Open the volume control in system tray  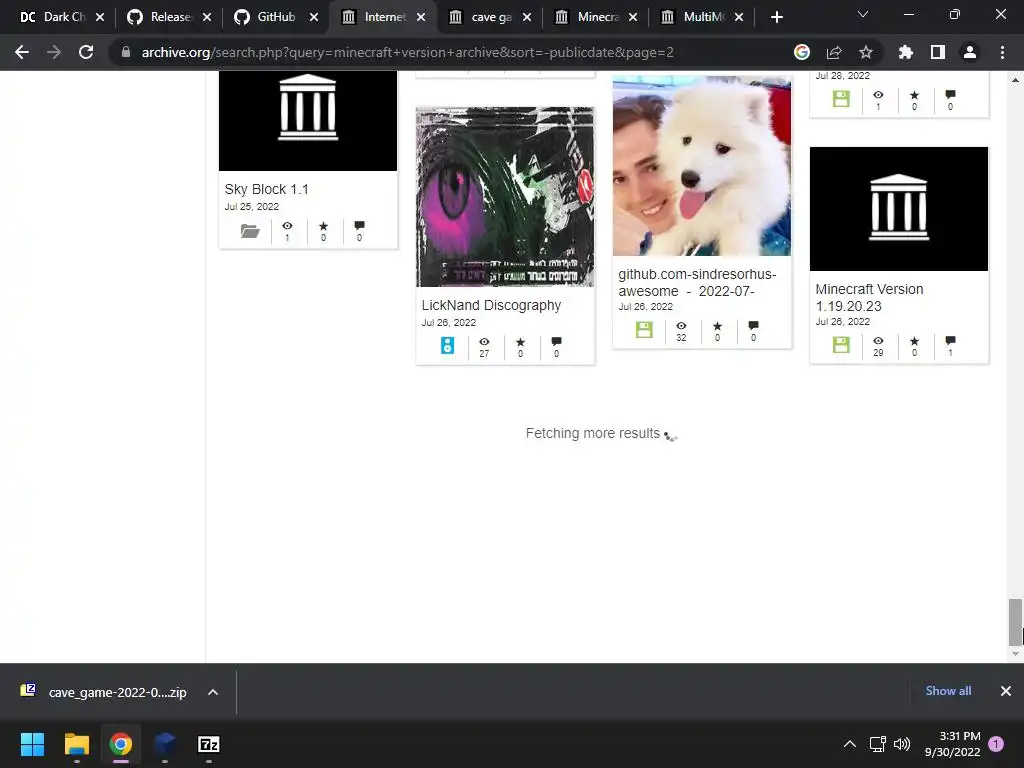(x=902, y=744)
